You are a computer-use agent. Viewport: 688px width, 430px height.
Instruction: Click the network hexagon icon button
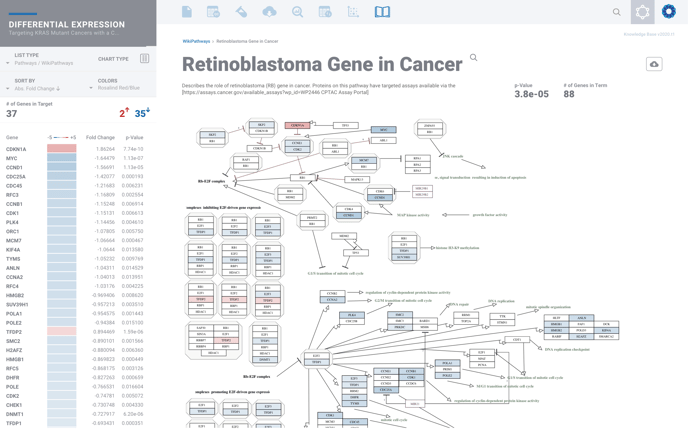(x=642, y=12)
